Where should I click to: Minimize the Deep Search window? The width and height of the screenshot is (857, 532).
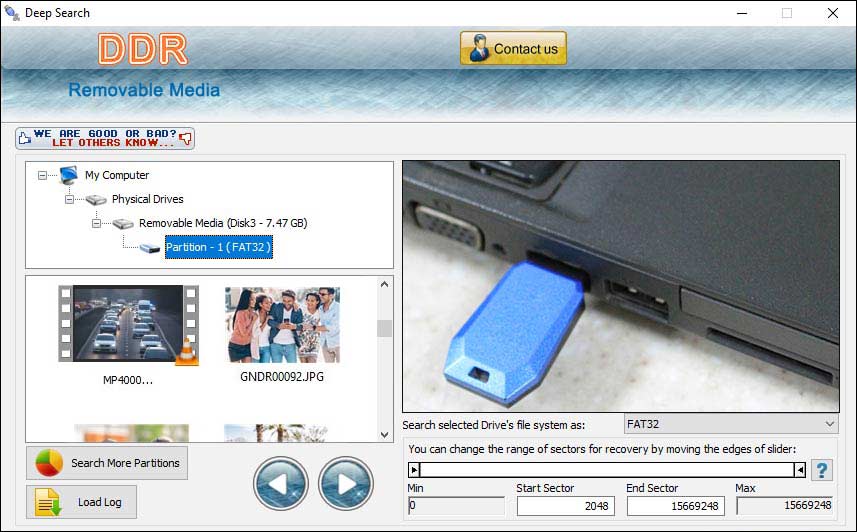[742, 13]
